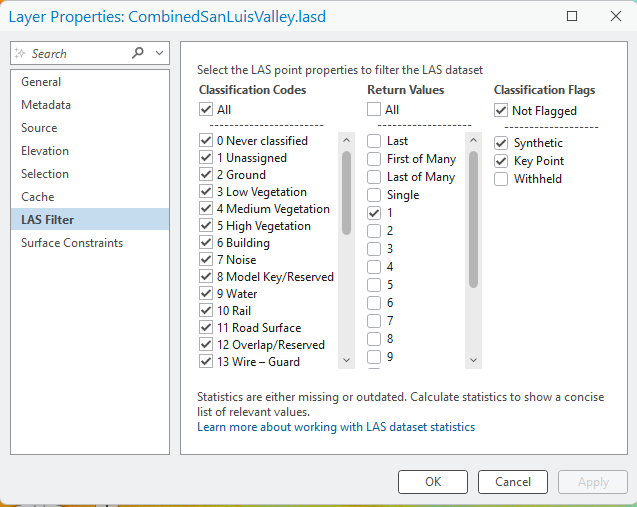Uncheck the 10 Rail checkbox
The image size is (637, 507).
206,311
